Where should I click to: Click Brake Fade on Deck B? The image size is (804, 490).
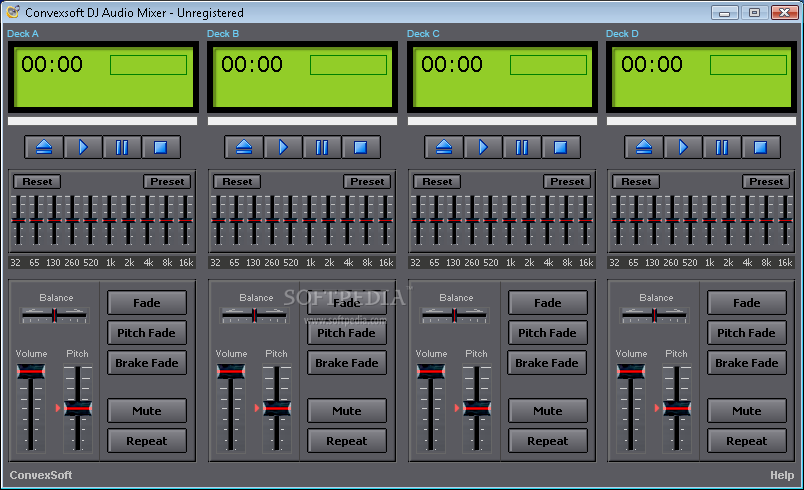[x=347, y=362]
